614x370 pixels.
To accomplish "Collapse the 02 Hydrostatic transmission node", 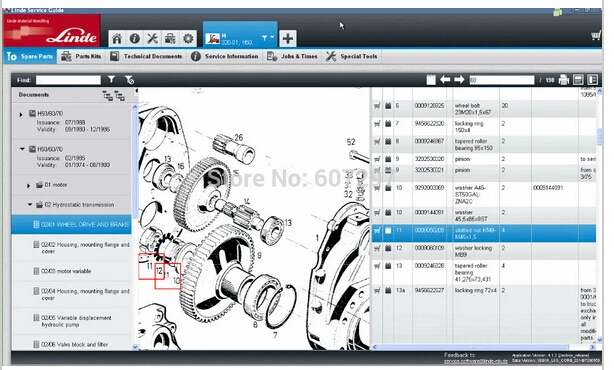I will click(30, 204).
